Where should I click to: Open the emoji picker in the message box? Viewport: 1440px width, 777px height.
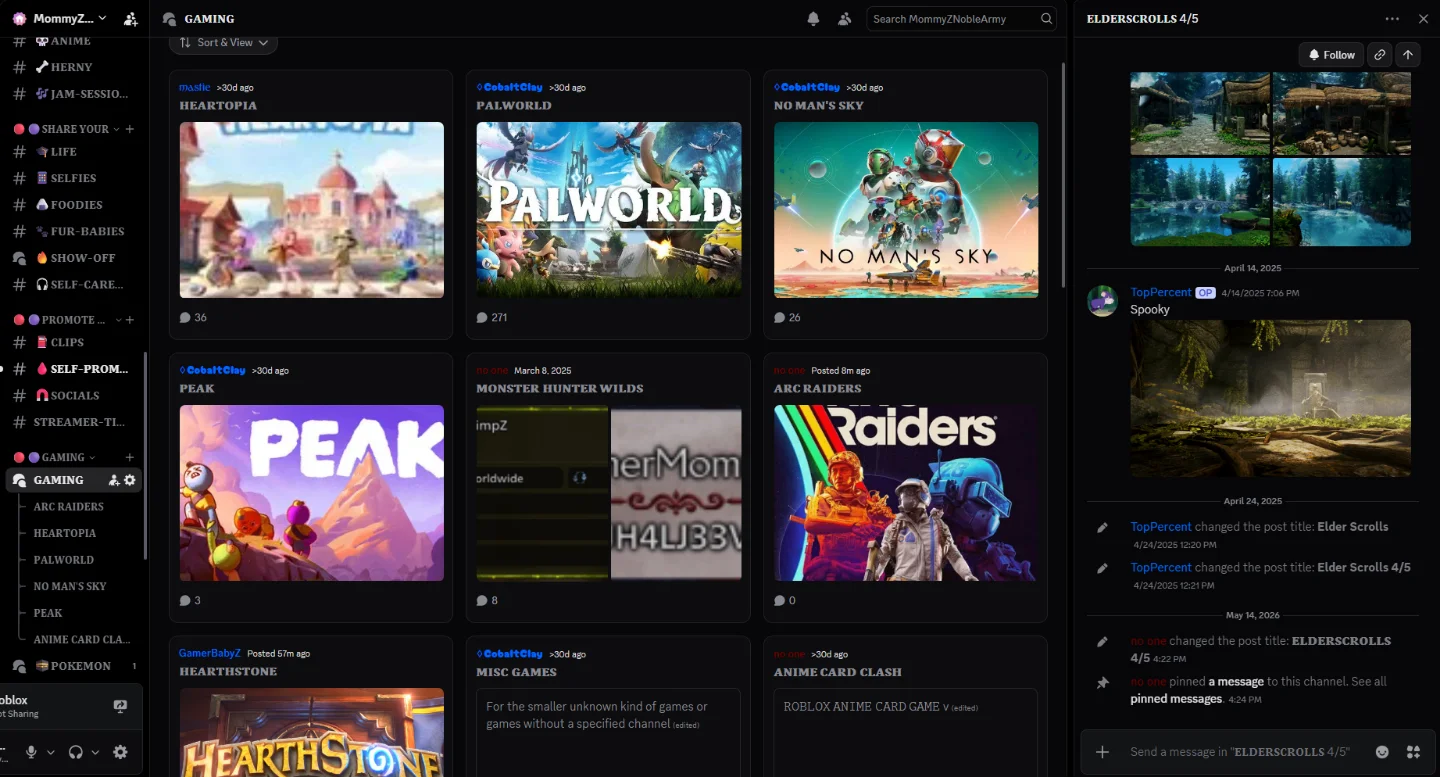click(1383, 752)
